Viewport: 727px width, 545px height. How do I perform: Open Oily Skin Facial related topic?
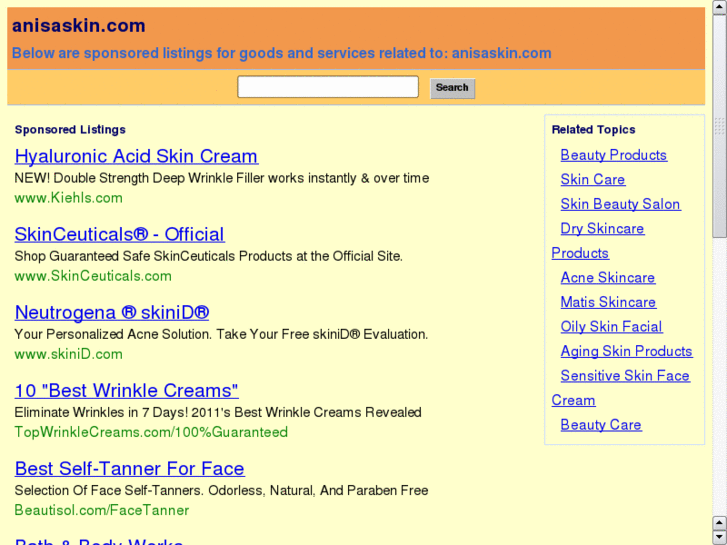click(611, 327)
